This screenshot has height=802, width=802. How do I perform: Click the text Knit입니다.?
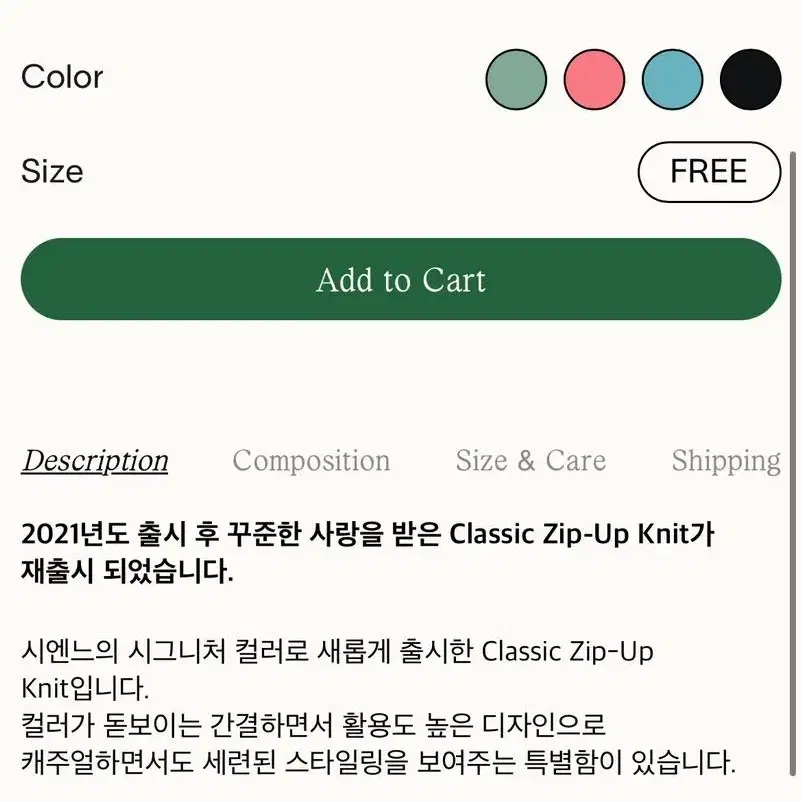(85, 688)
